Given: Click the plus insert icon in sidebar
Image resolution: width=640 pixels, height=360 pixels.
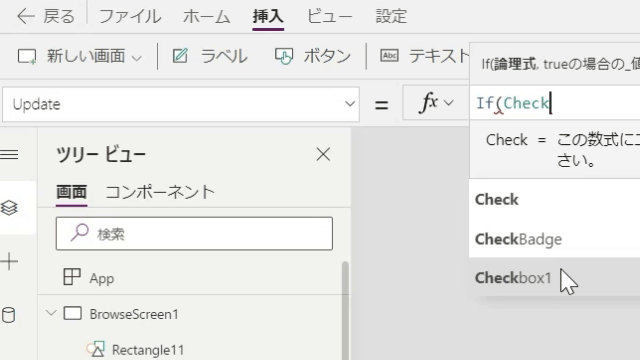Looking at the screenshot, I should pyautogui.click(x=9, y=261).
